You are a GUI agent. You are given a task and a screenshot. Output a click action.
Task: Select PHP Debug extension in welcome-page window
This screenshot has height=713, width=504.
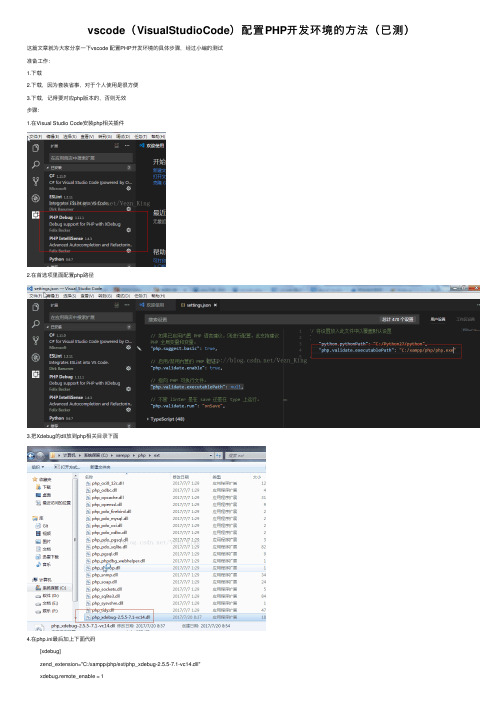coord(90,224)
